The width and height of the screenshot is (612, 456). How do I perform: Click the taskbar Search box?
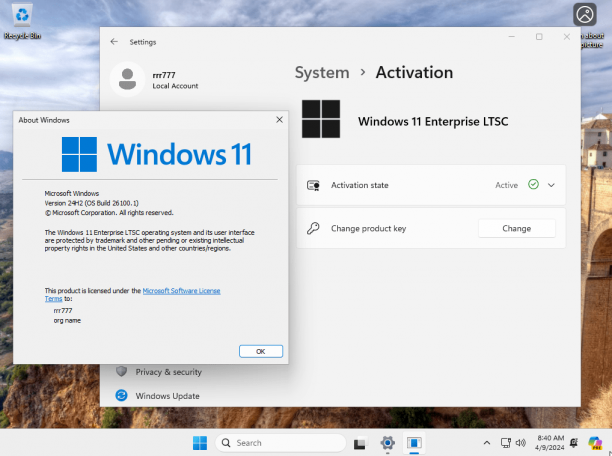(280, 443)
